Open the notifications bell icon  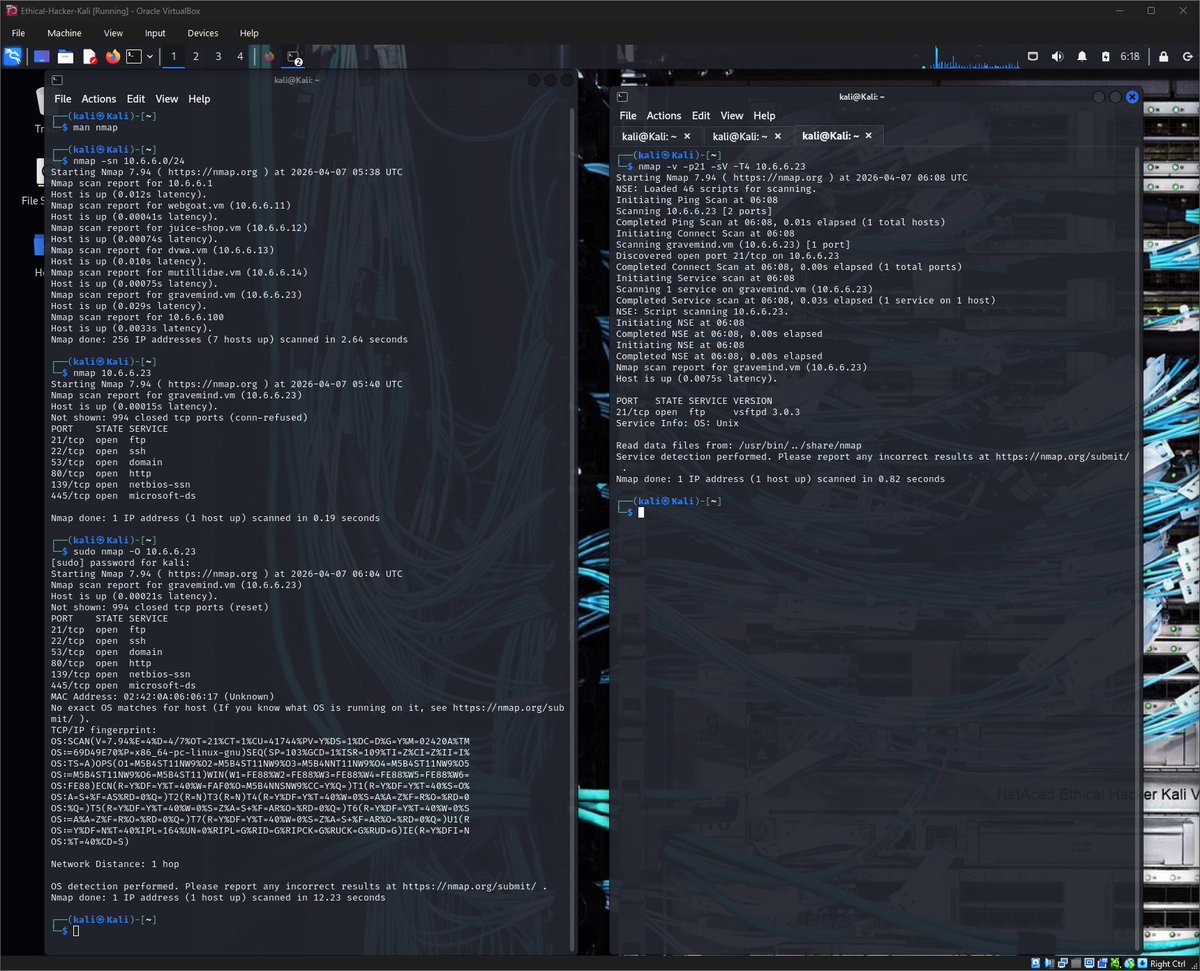(1082, 57)
